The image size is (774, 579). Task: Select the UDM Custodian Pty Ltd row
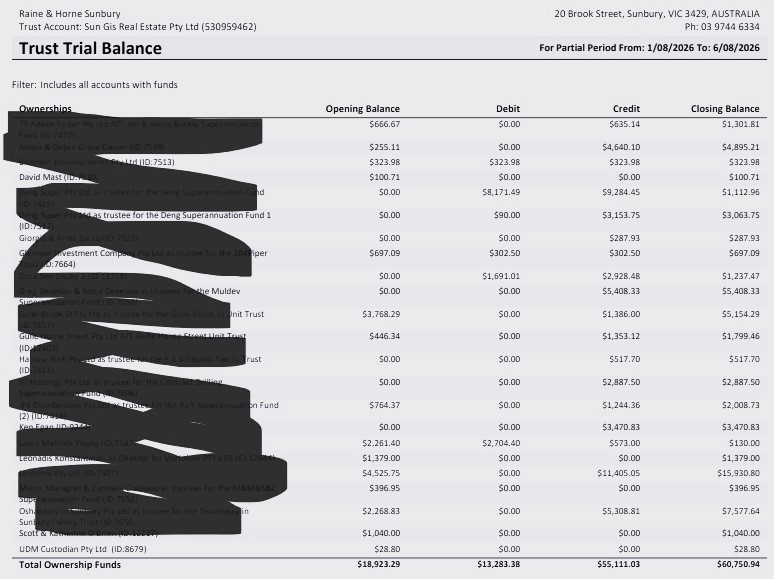pos(389,549)
